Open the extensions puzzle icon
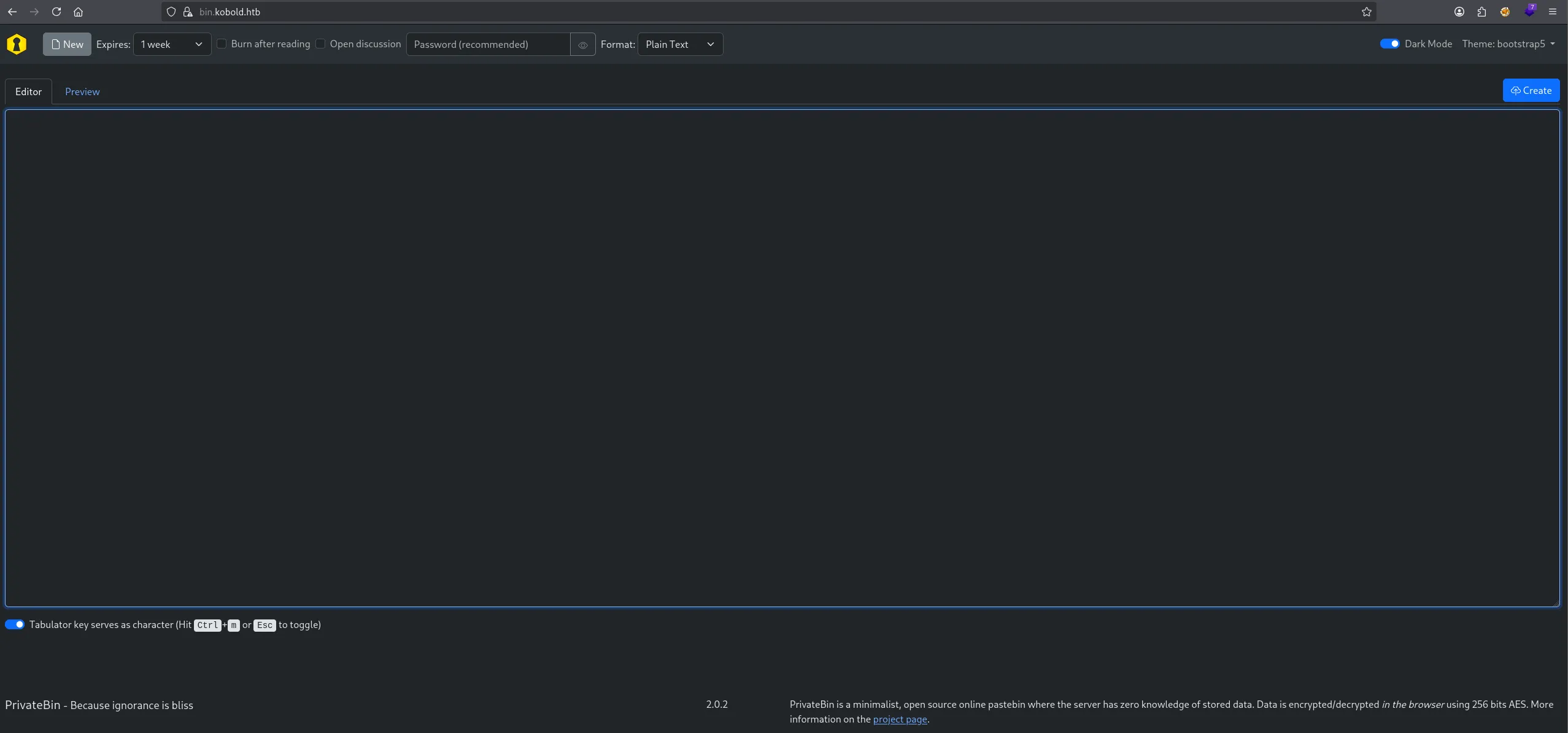 pos(1481,12)
